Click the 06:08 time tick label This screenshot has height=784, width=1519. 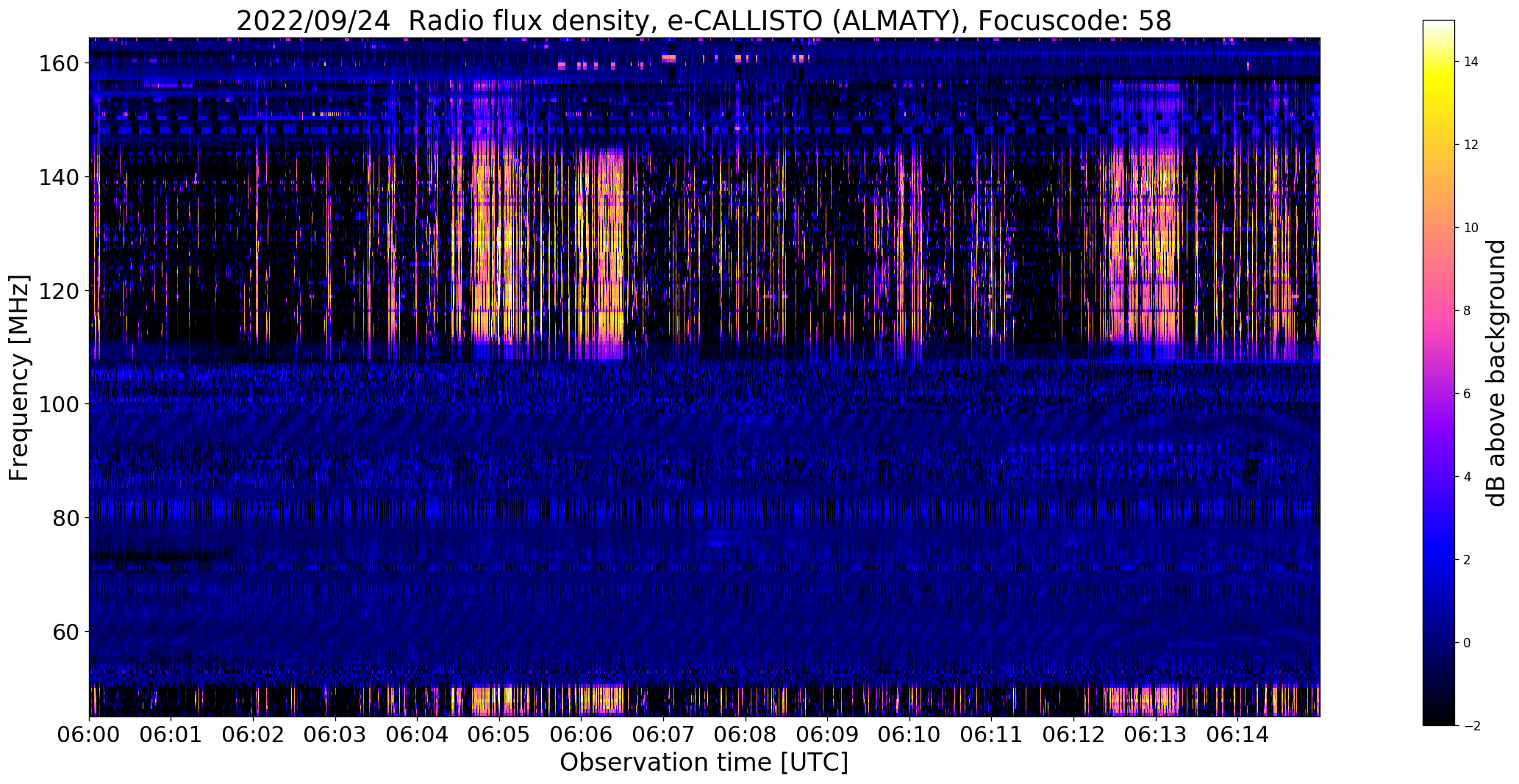tap(746, 733)
